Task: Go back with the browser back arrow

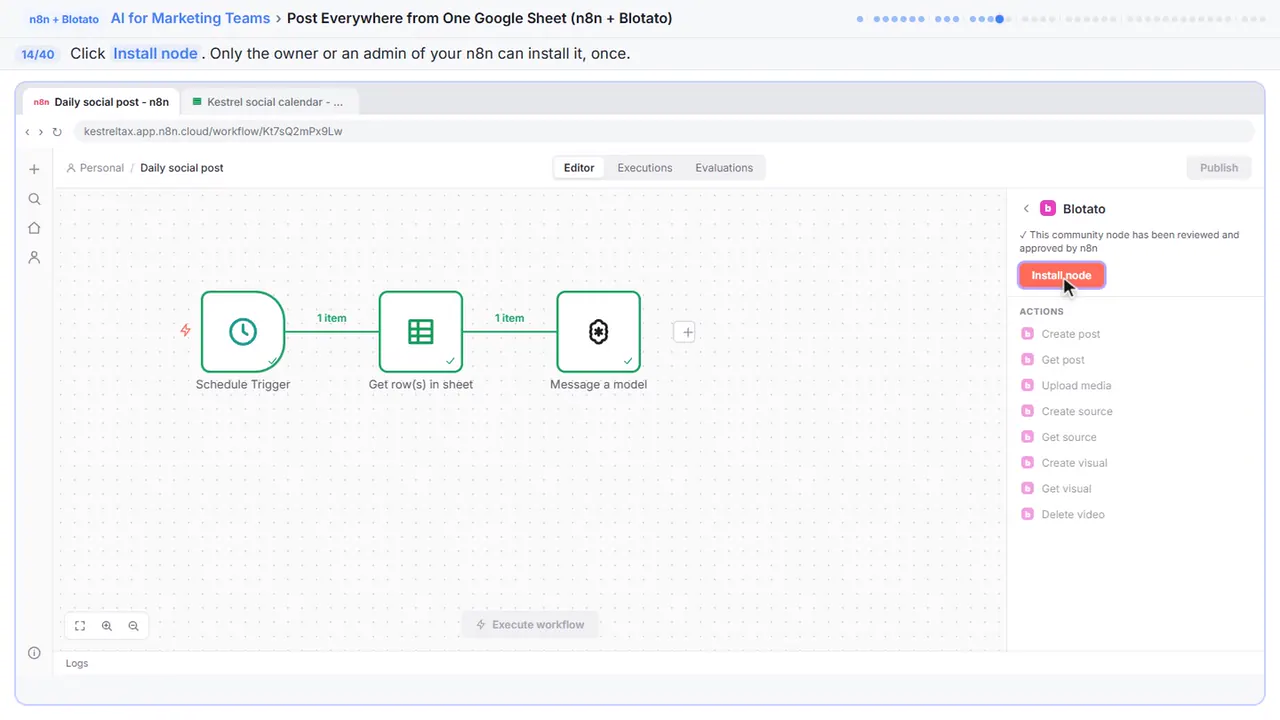Action: (x=27, y=132)
